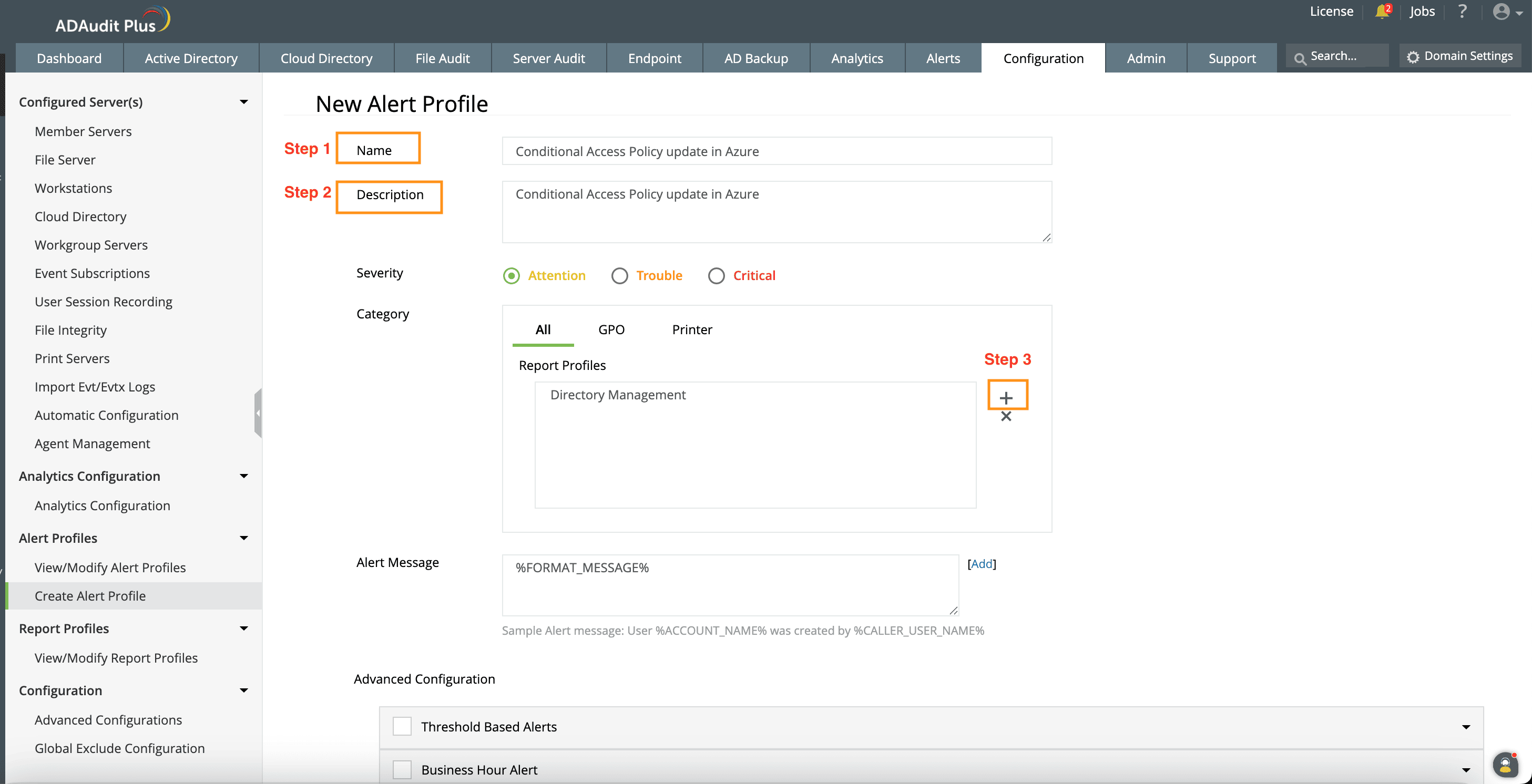The width and height of the screenshot is (1532, 784).
Task: Check the Business Hour Alert checkbox
Action: pyautogui.click(x=402, y=769)
